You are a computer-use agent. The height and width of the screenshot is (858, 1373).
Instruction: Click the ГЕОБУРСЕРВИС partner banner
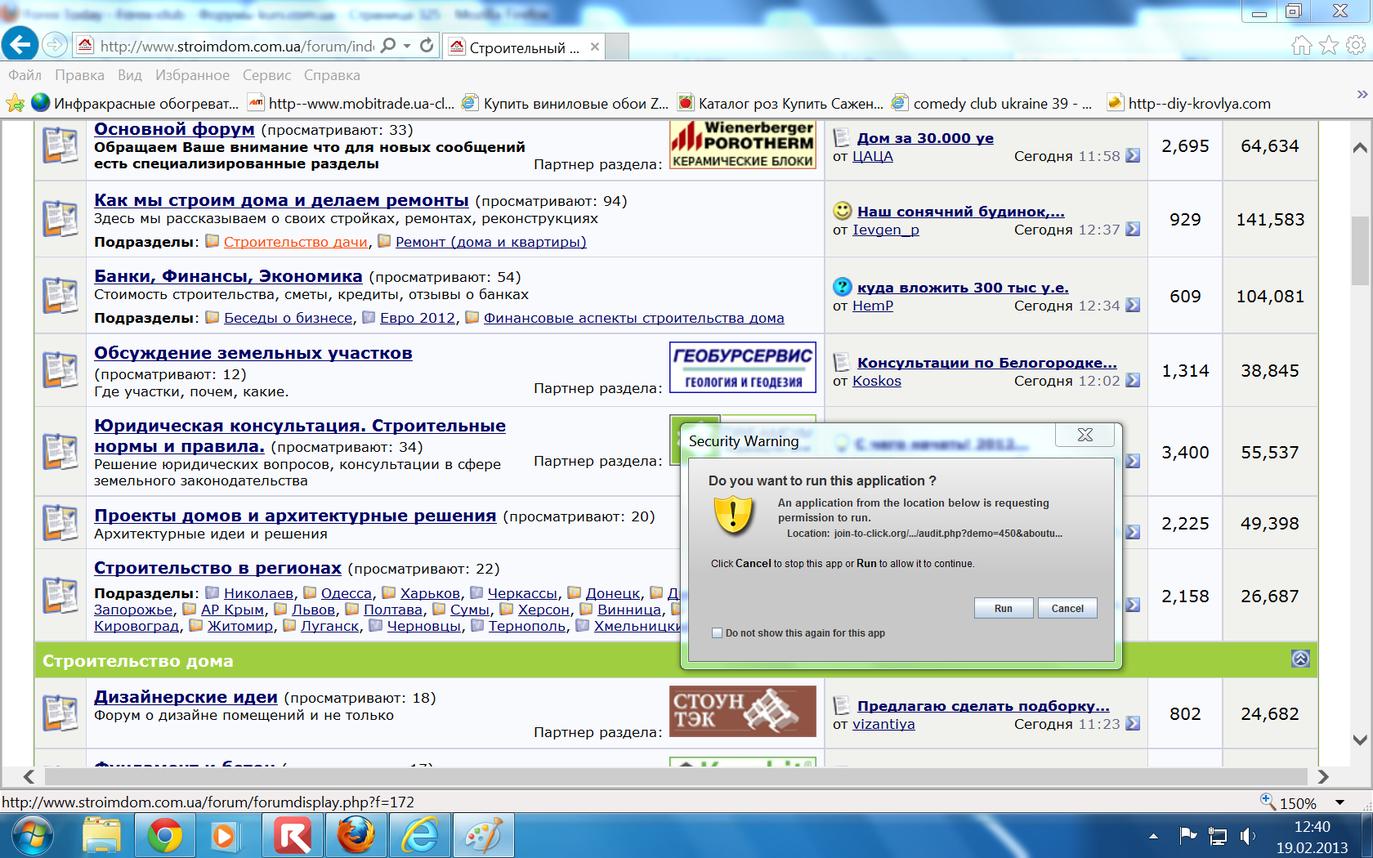point(742,368)
